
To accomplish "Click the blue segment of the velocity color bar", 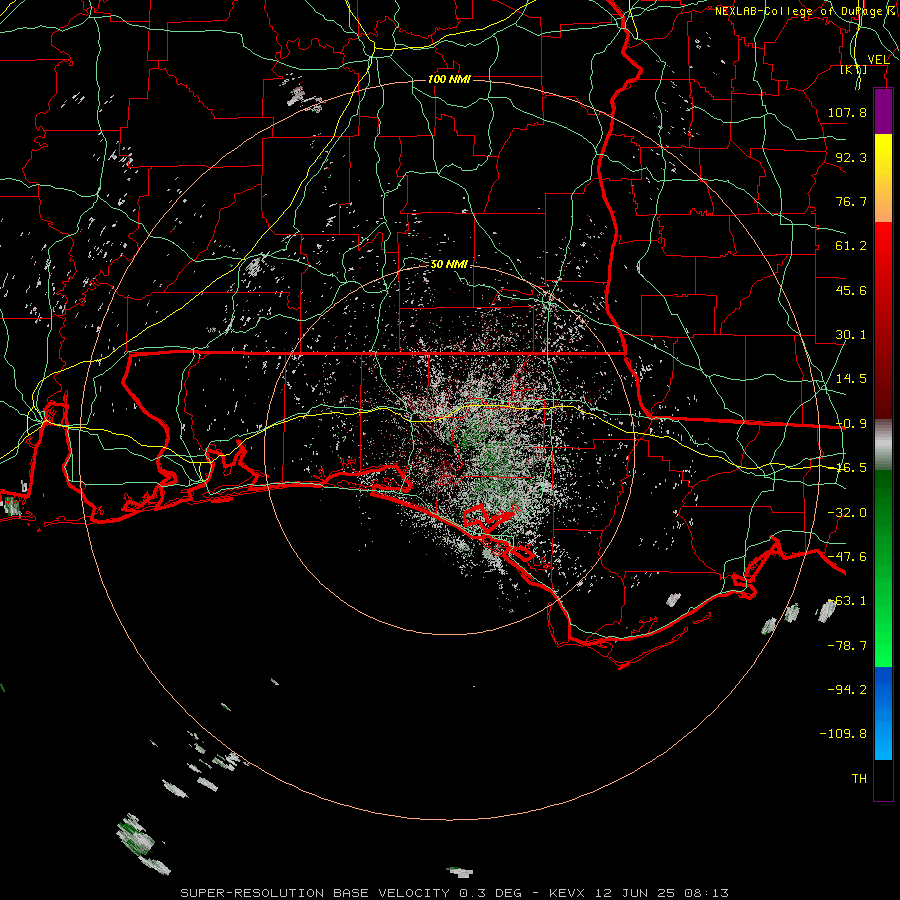I will (x=883, y=713).
